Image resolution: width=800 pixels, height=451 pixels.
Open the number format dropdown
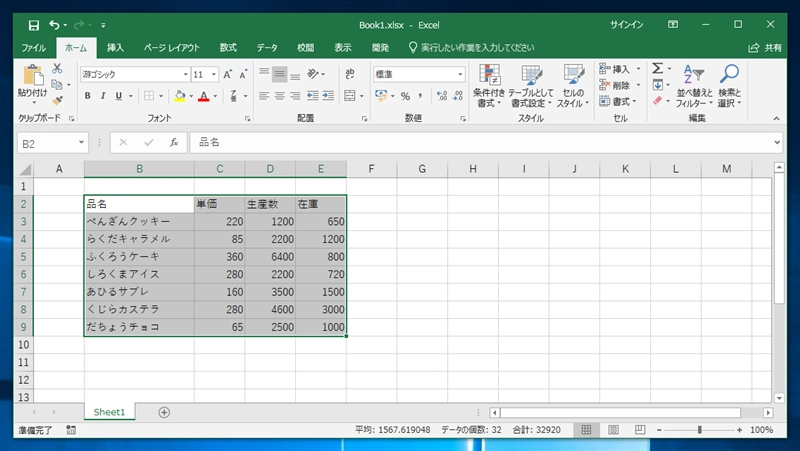point(460,74)
